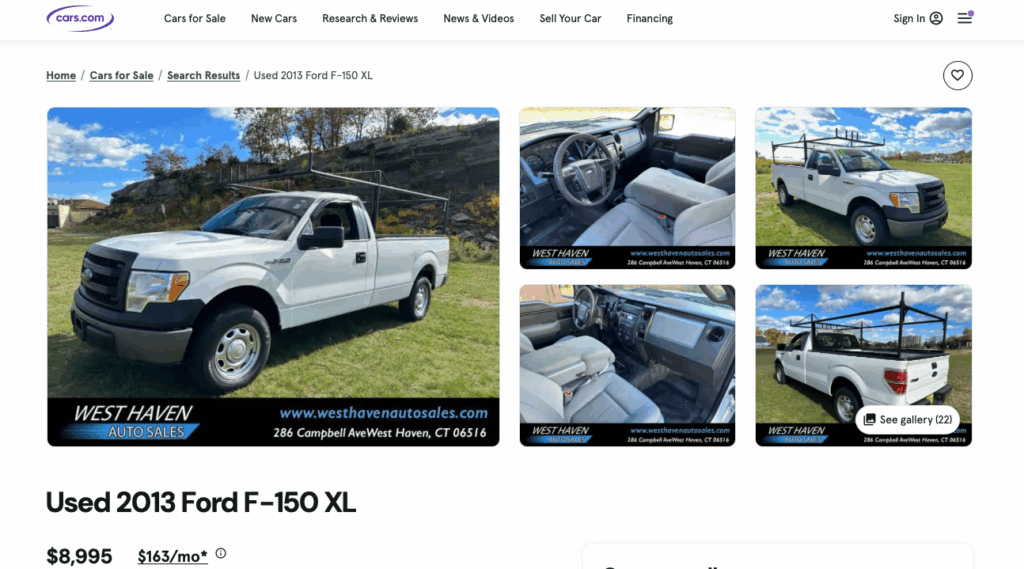Click the Home breadcrumb link
The height and width of the screenshot is (569, 1024).
pyautogui.click(x=61, y=75)
